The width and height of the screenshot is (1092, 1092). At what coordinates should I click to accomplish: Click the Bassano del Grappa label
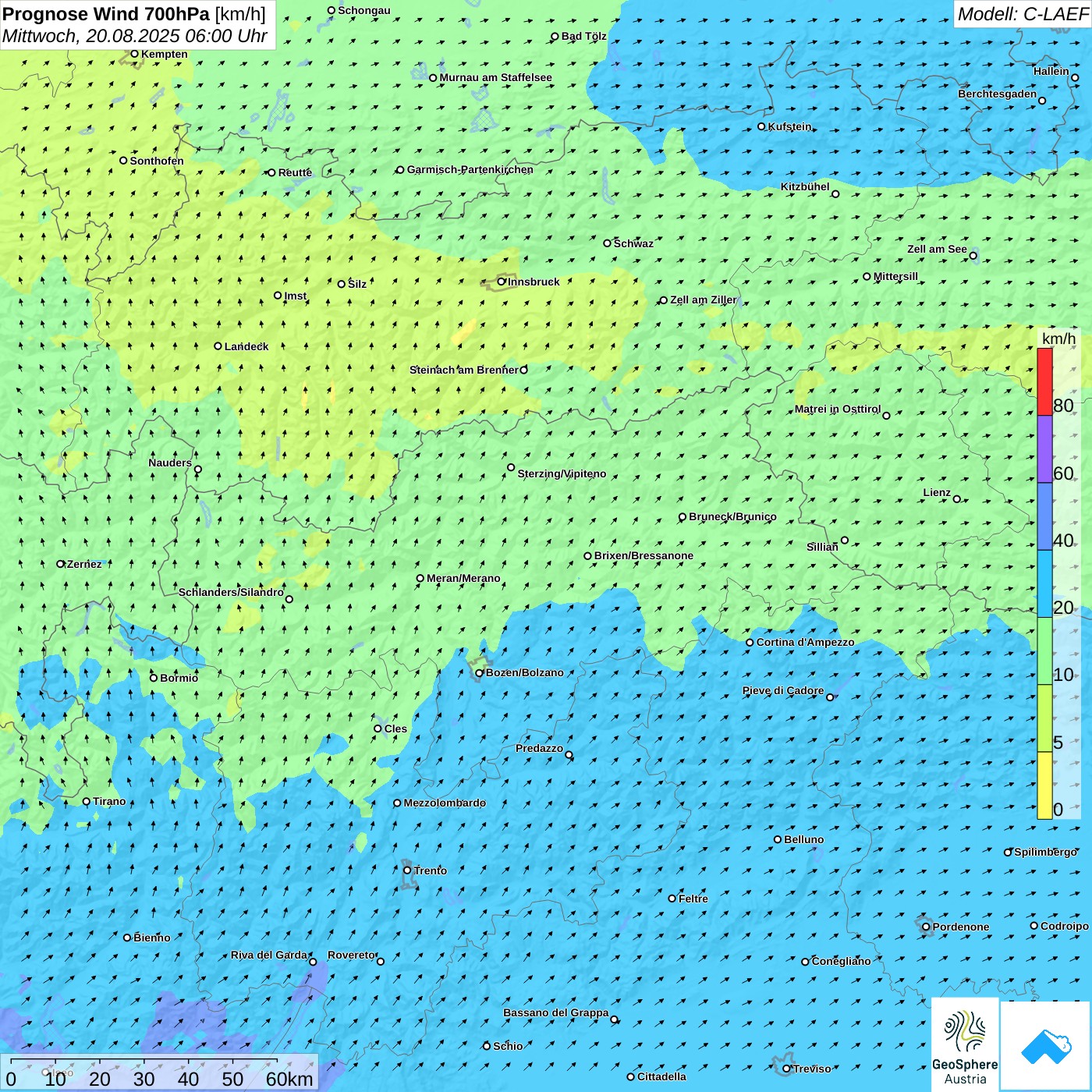(x=555, y=1012)
